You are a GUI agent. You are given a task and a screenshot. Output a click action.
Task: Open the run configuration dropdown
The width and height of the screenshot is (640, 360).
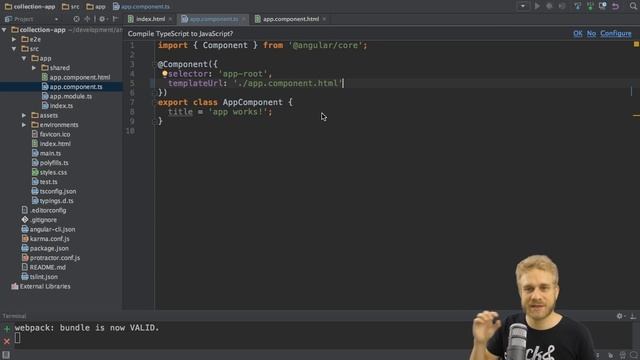[523, 6]
